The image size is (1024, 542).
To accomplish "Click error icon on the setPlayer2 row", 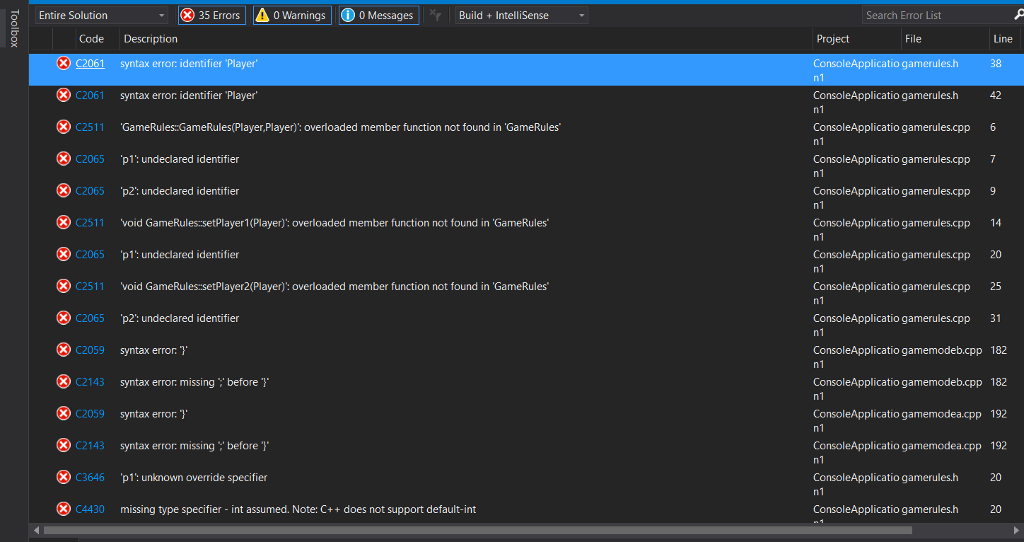I will [63, 287].
